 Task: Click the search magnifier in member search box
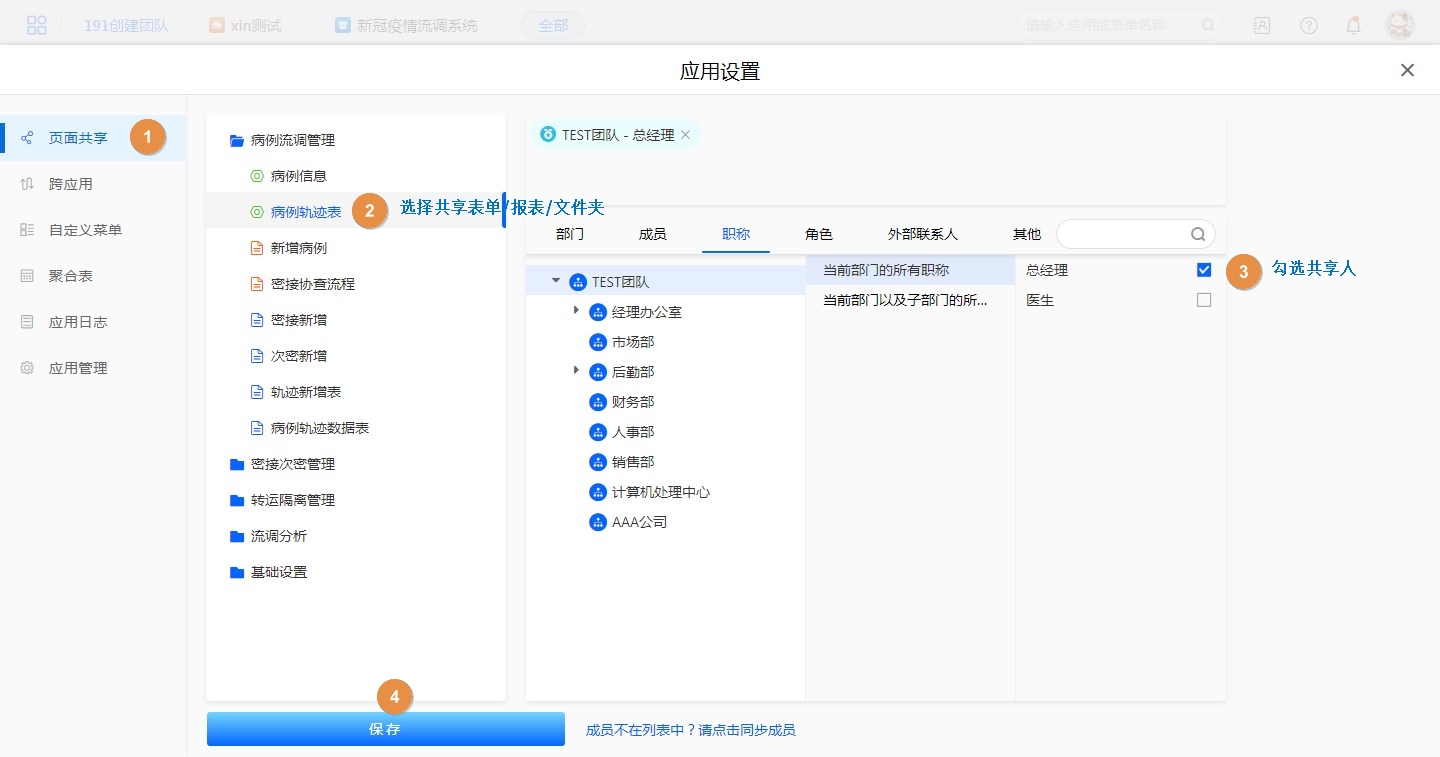[1198, 234]
